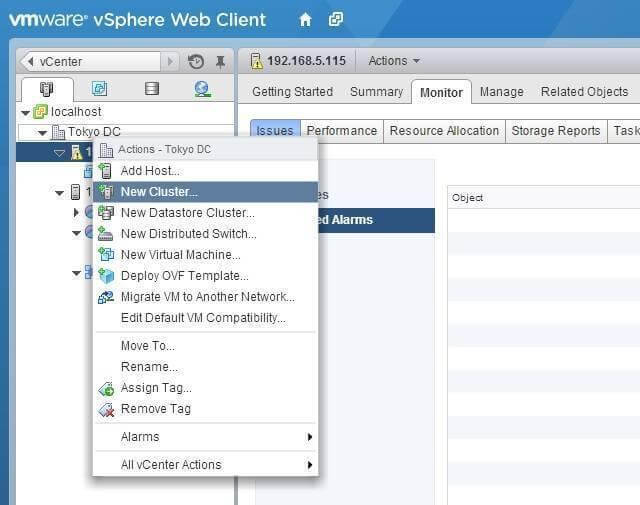Click the Assign Tag icon

tap(106, 389)
